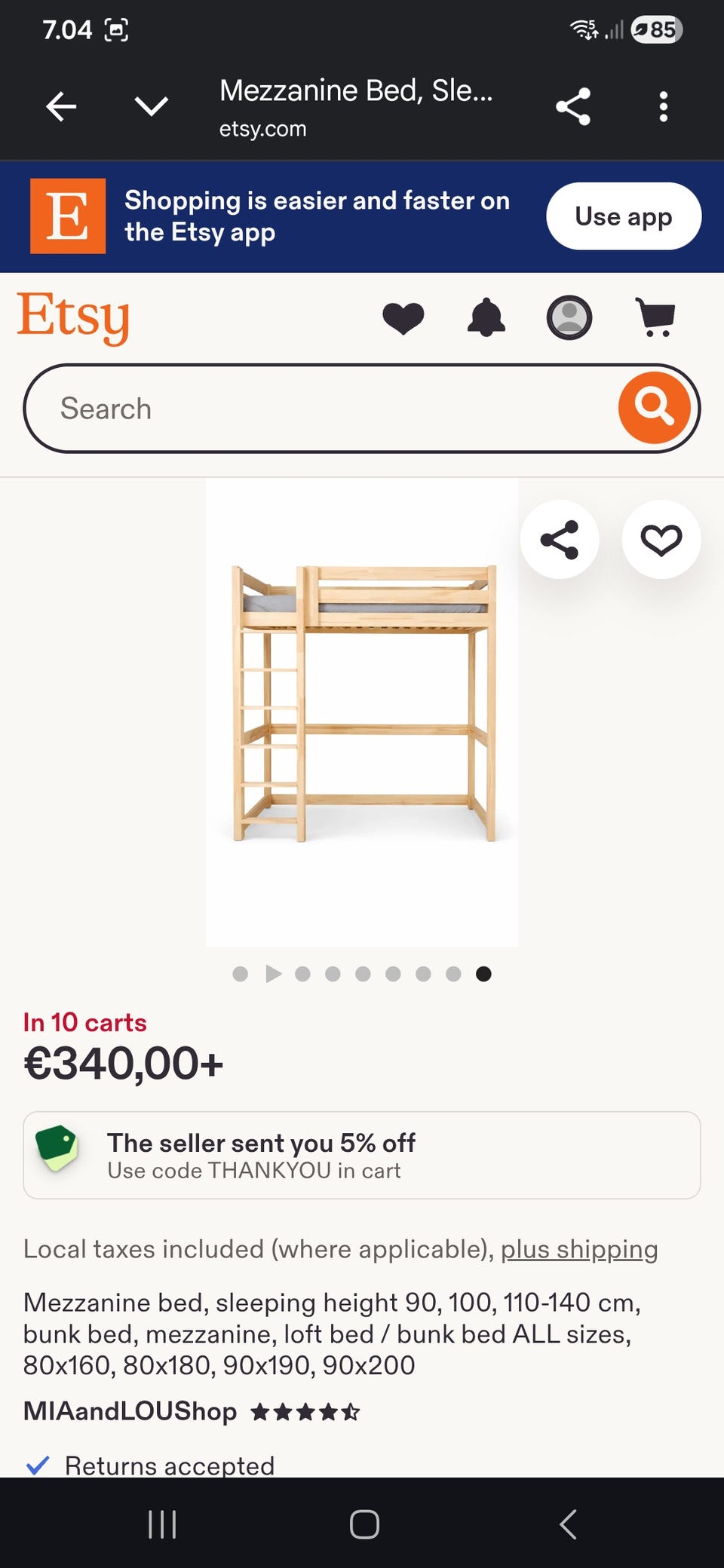
Task: Open Etsy notifications bell
Action: click(486, 317)
